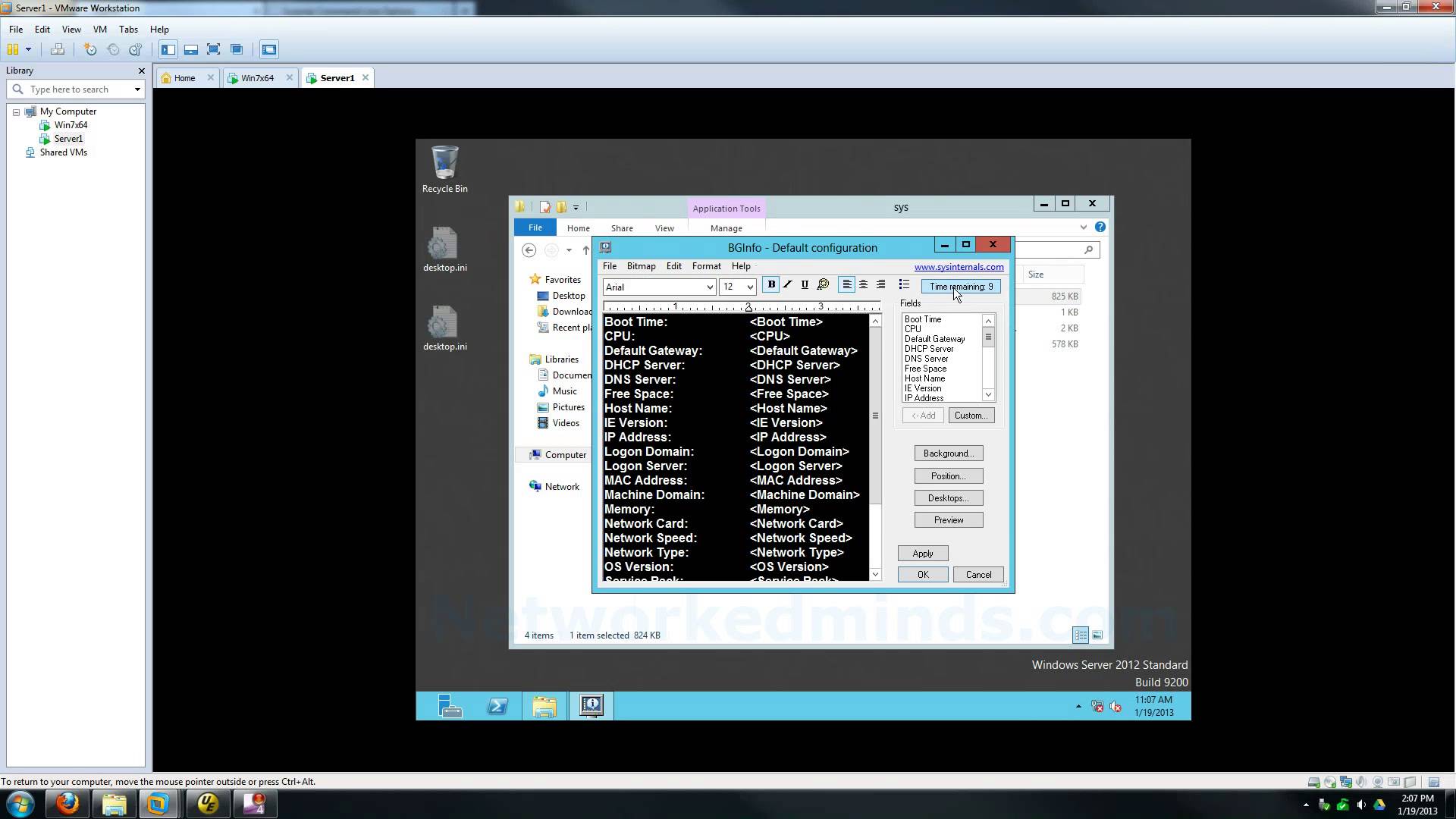This screenshot has height=819, width=1456.
Task: Toggle italic formatting in BGInfo
Action: pyautogui.click(x=788, y=285)
